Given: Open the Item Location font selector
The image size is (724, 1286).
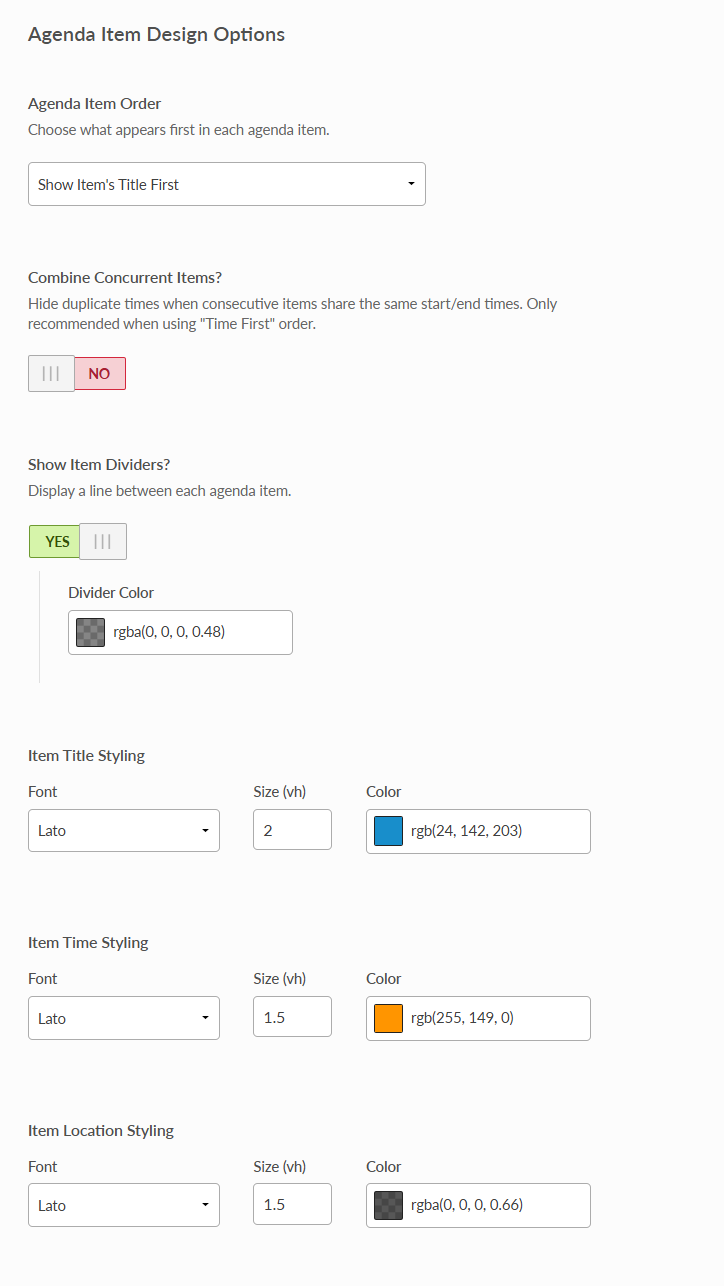Looking at the screenshot, I should (x=123, y=1205).
